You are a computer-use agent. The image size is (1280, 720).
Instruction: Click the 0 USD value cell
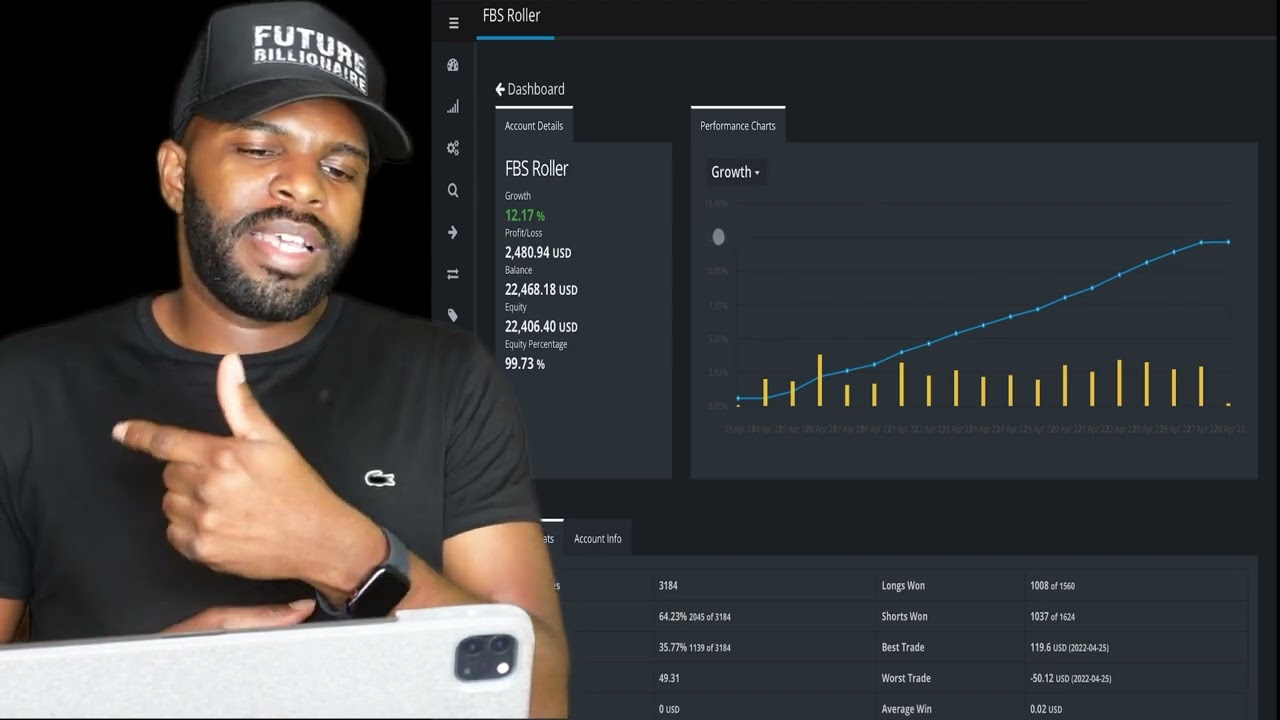(669, 709)
